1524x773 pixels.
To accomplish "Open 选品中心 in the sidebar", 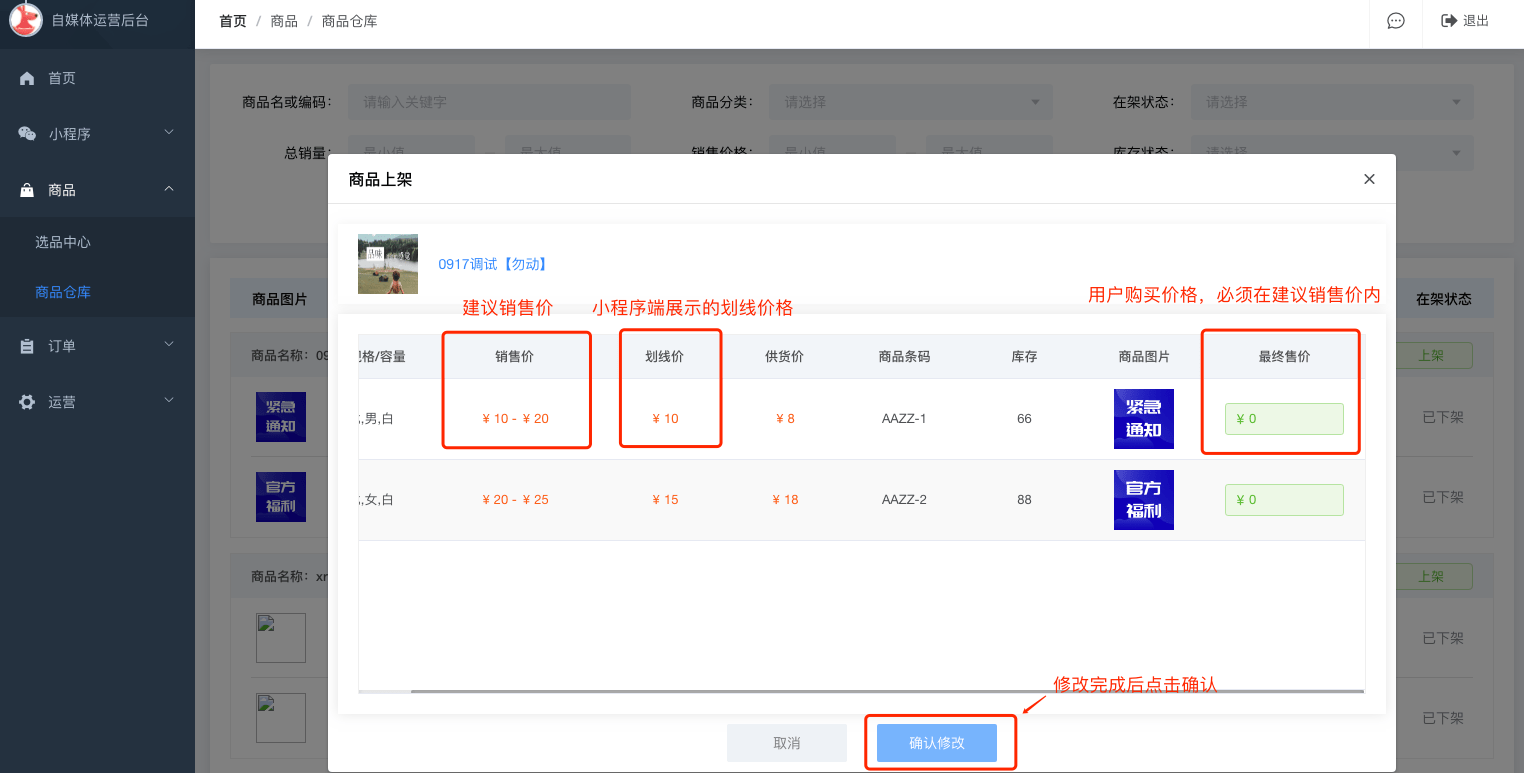I will click(x=63, y=242).
